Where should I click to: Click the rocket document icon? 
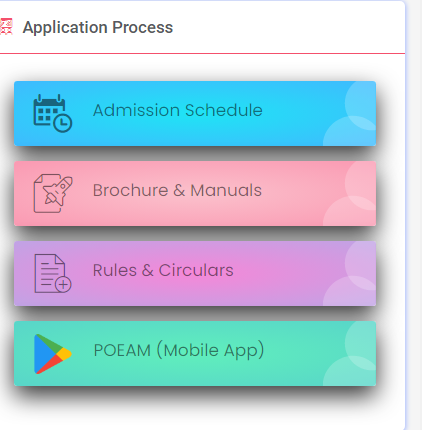pos(53,193)
